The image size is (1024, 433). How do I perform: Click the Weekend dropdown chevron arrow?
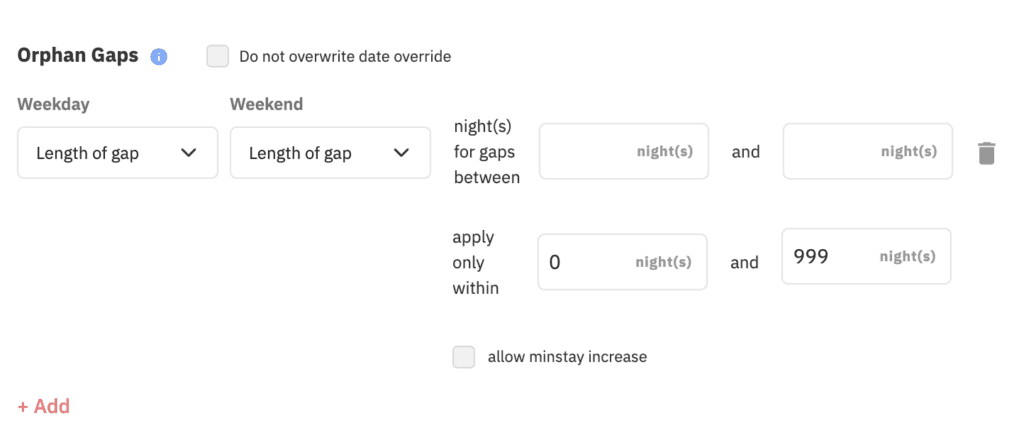[x=401, y=153]
